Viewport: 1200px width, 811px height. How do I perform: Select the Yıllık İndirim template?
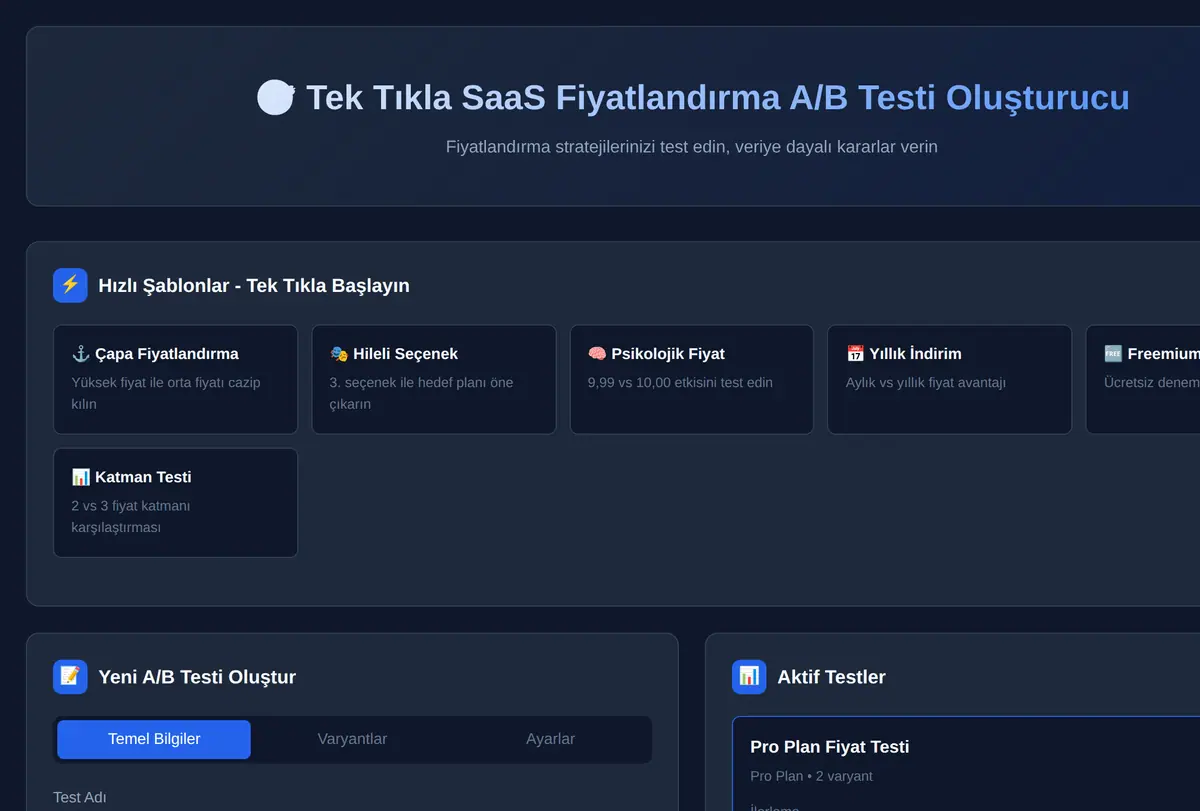coord(950,379)
